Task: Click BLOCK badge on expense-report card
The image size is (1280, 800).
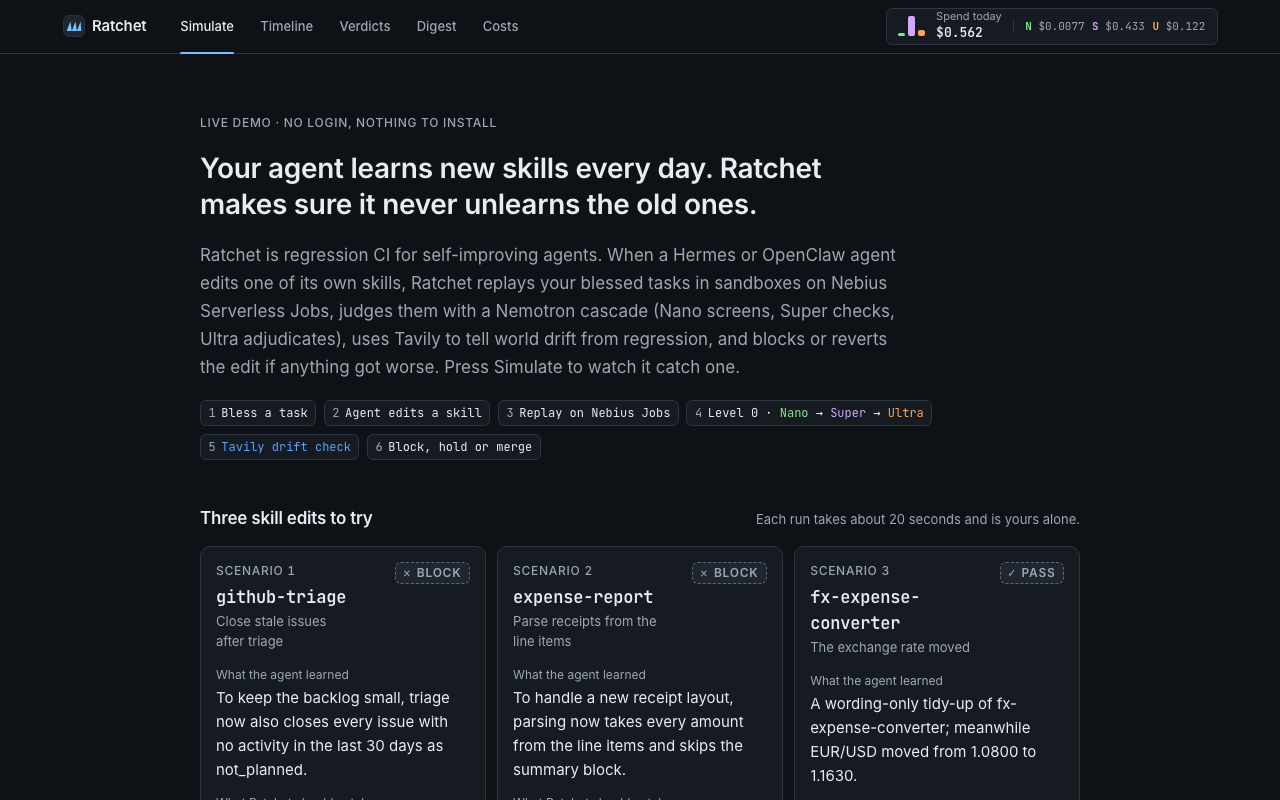Action: pos(729,573)
